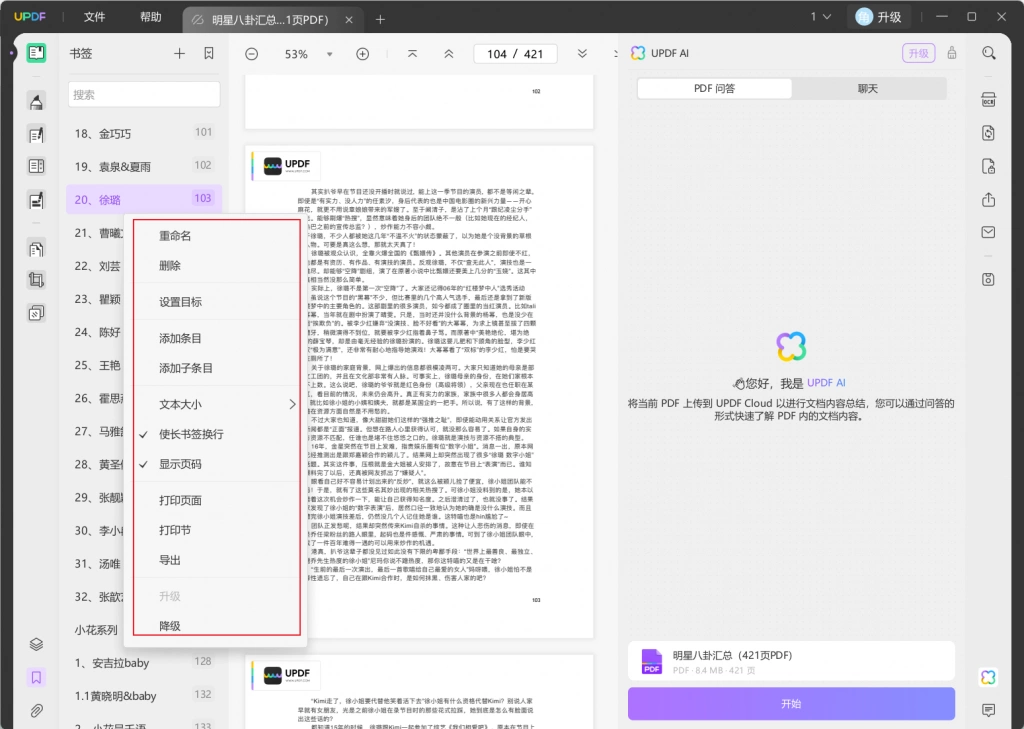
Task: Choose 重命名 from context menu
Action: pyautogui.click(x=175, y=236)
